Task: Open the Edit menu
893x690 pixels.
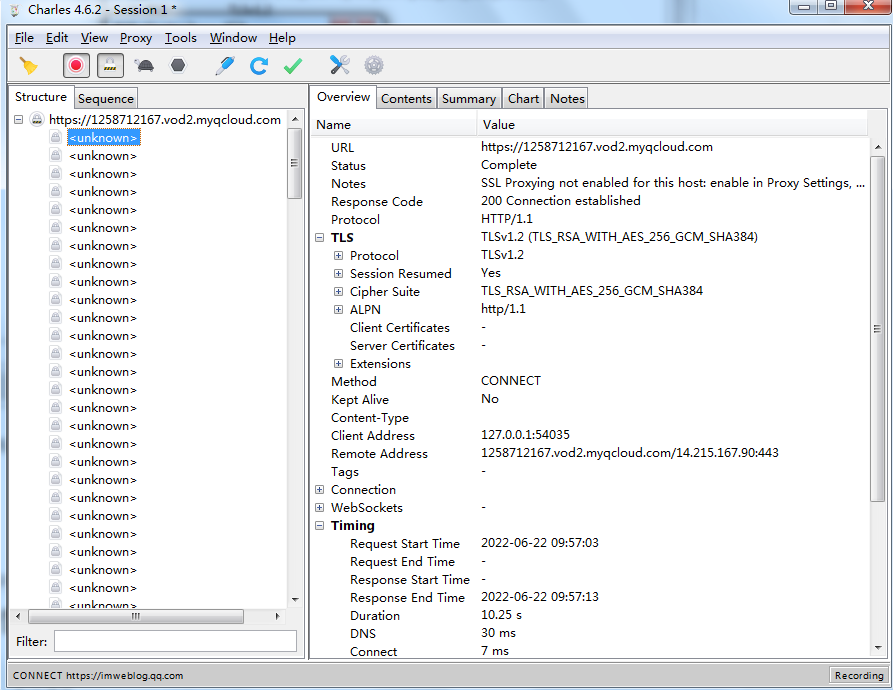Action: 57,38
